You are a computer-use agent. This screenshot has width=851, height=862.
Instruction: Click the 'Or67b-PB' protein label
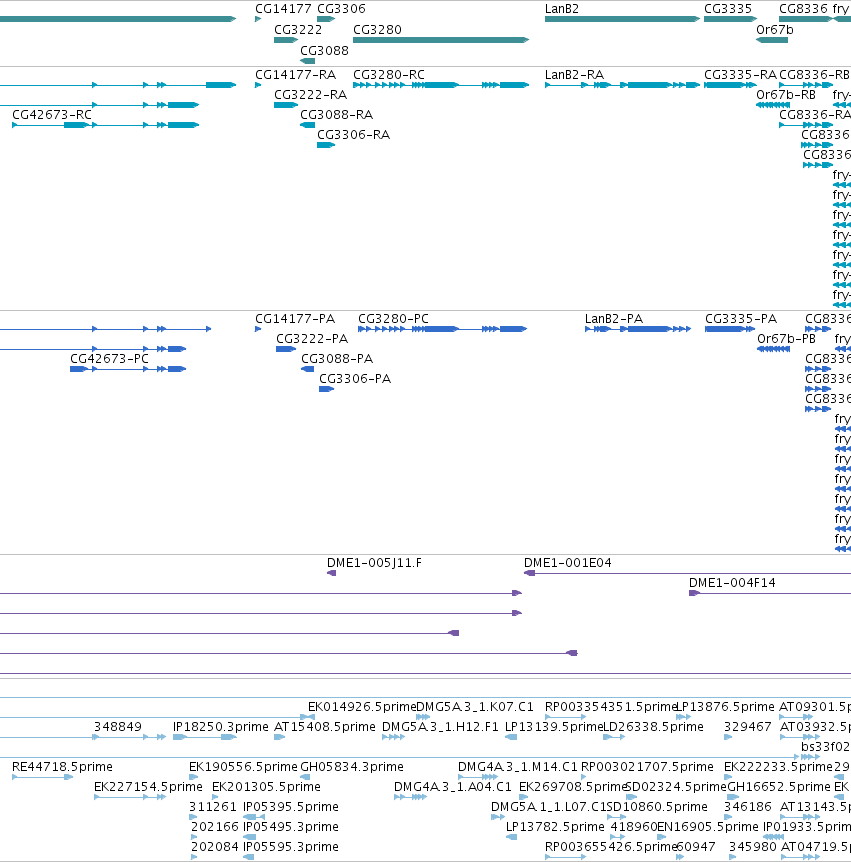click(x=786, y=338)
